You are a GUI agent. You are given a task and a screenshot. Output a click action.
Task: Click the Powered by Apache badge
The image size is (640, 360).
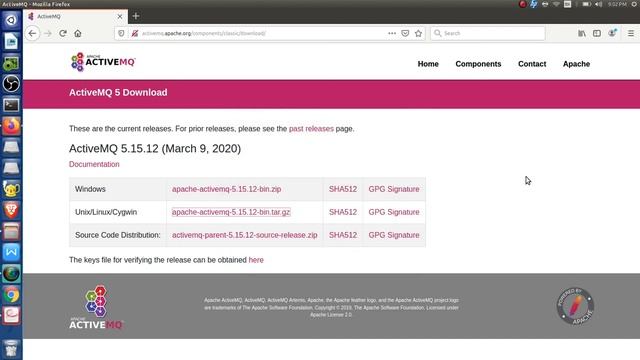575,307
